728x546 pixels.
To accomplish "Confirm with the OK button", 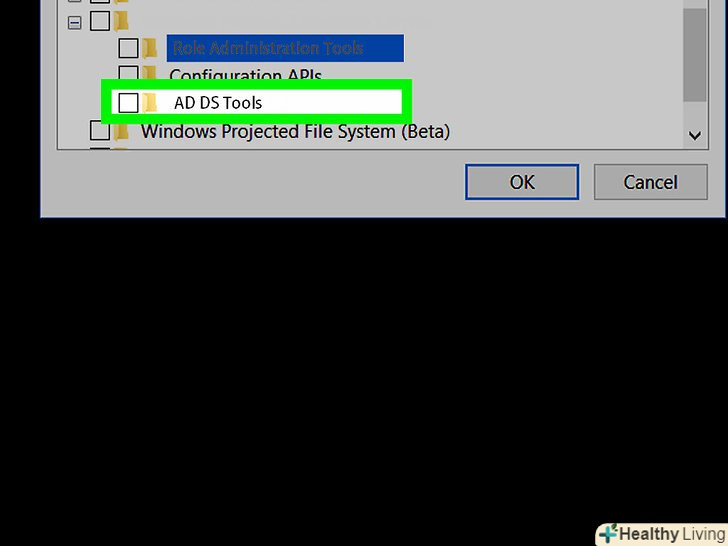I will click(x=522, y=182).
